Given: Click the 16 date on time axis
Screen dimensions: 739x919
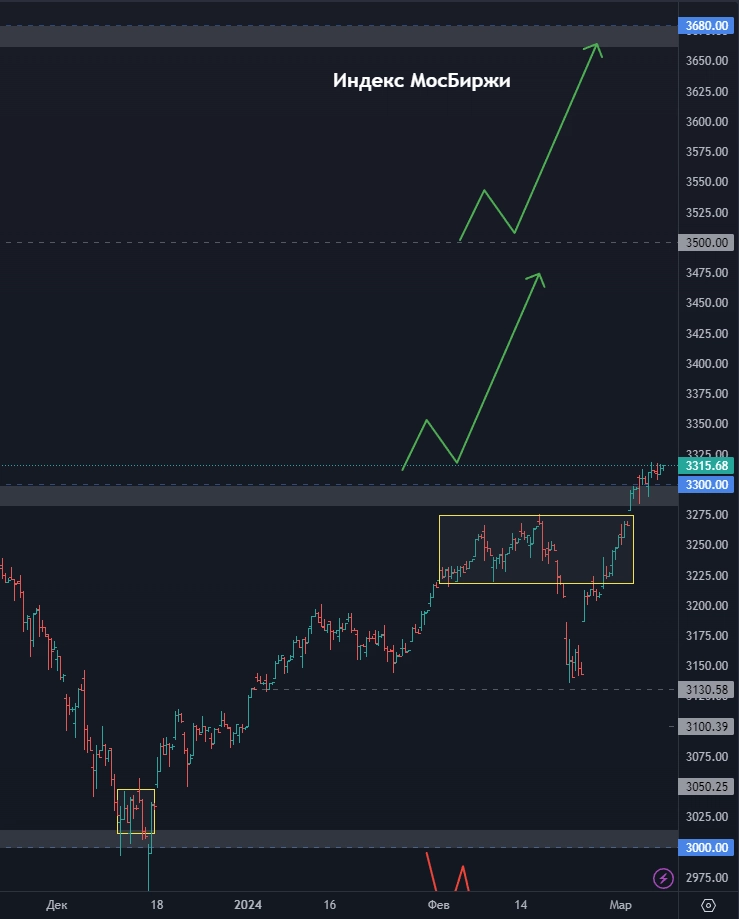Looking at the screenshot, I should point(330,905).
